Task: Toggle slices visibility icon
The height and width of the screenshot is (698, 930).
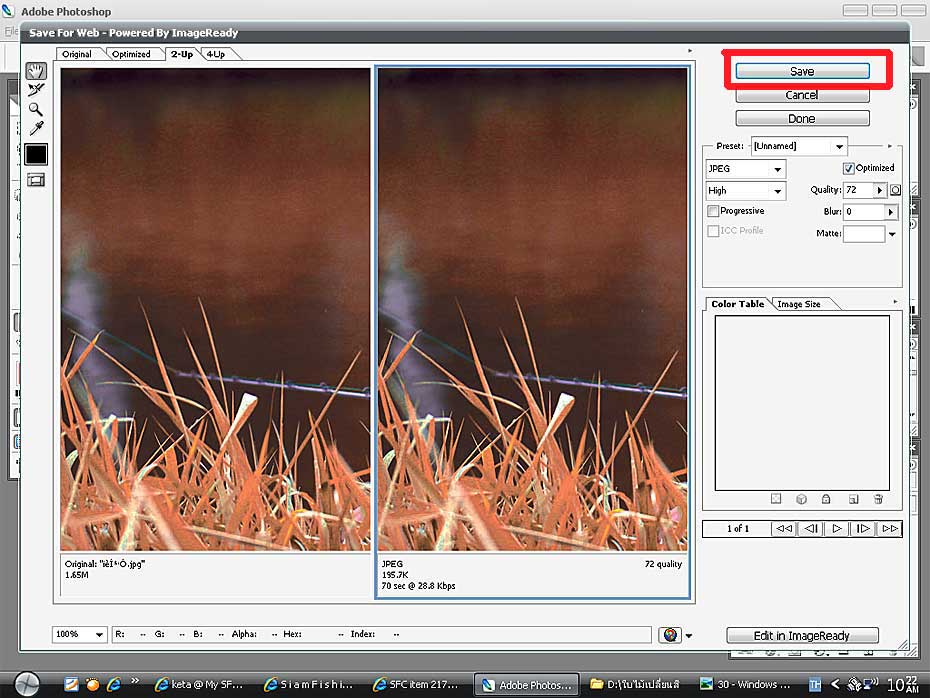Action: pos(36,180)
